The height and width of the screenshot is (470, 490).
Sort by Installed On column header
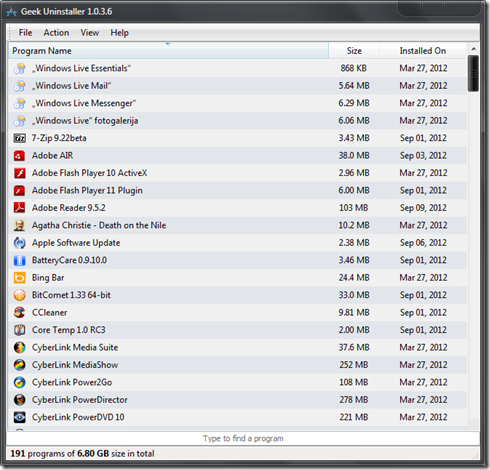[x=423, y=51]
